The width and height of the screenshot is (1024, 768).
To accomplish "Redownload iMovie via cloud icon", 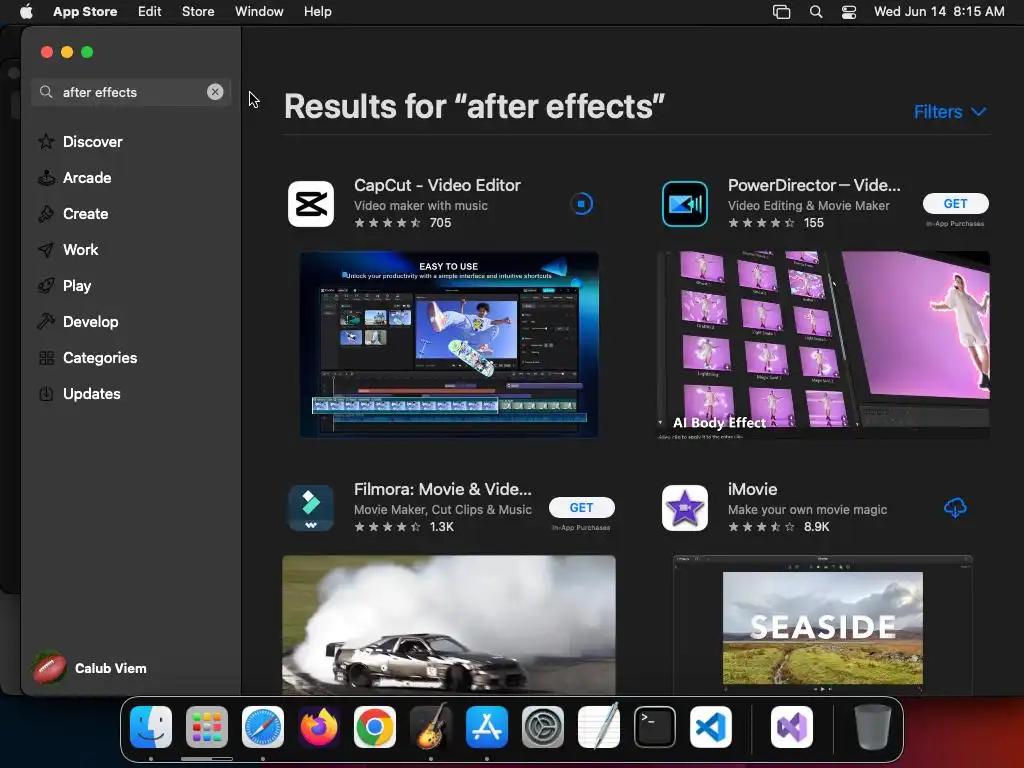I will pyautogui.click(x=955, y=507).
